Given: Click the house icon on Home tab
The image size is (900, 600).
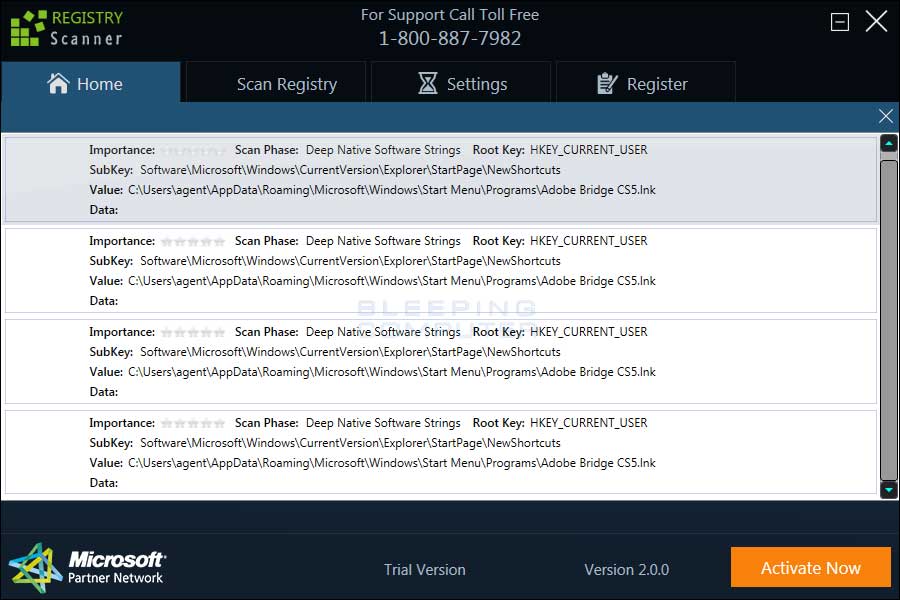Looking at the screenshot, I should click(58, 83).
